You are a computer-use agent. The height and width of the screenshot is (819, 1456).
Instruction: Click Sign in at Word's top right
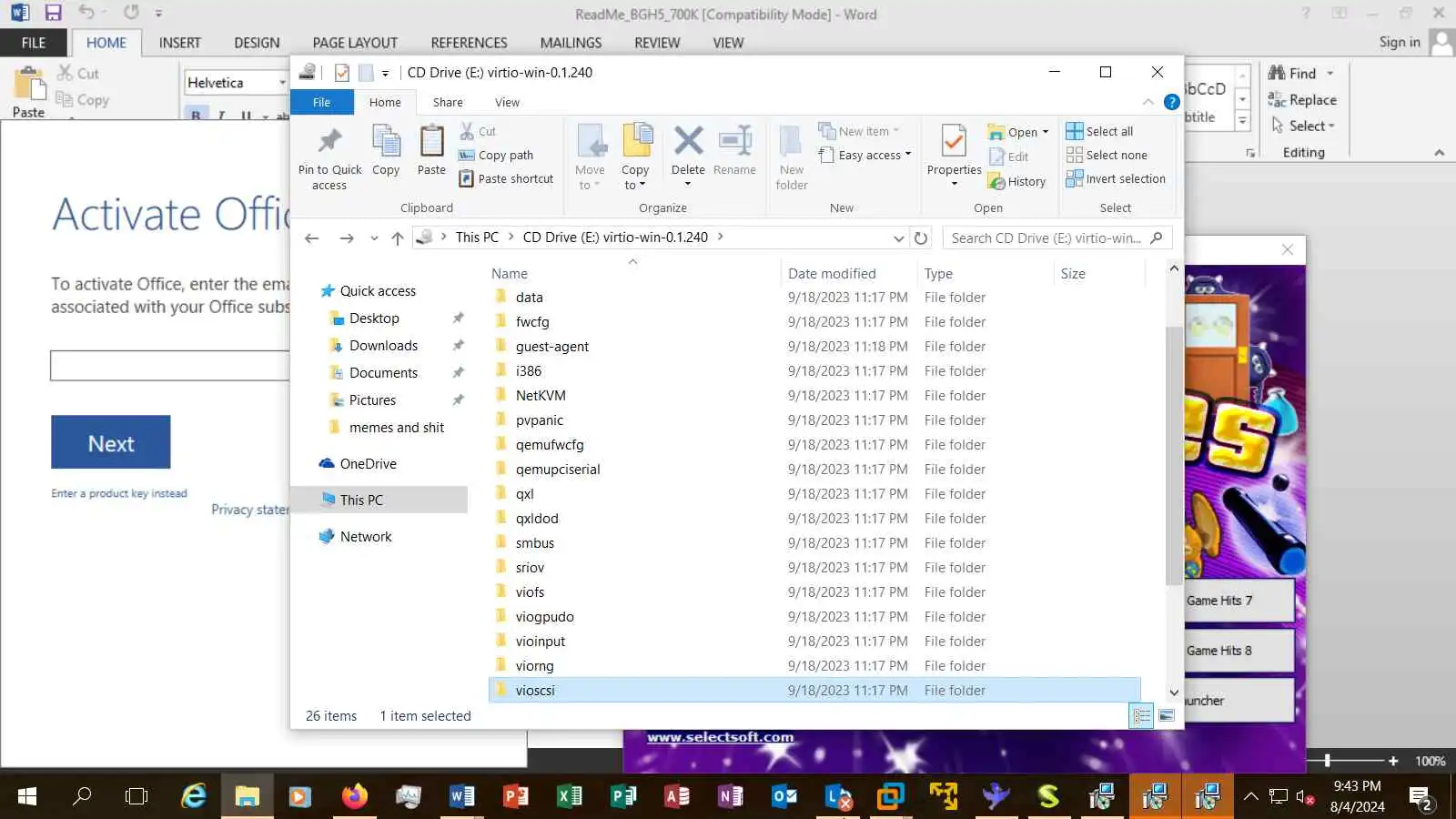[1399, 42]
